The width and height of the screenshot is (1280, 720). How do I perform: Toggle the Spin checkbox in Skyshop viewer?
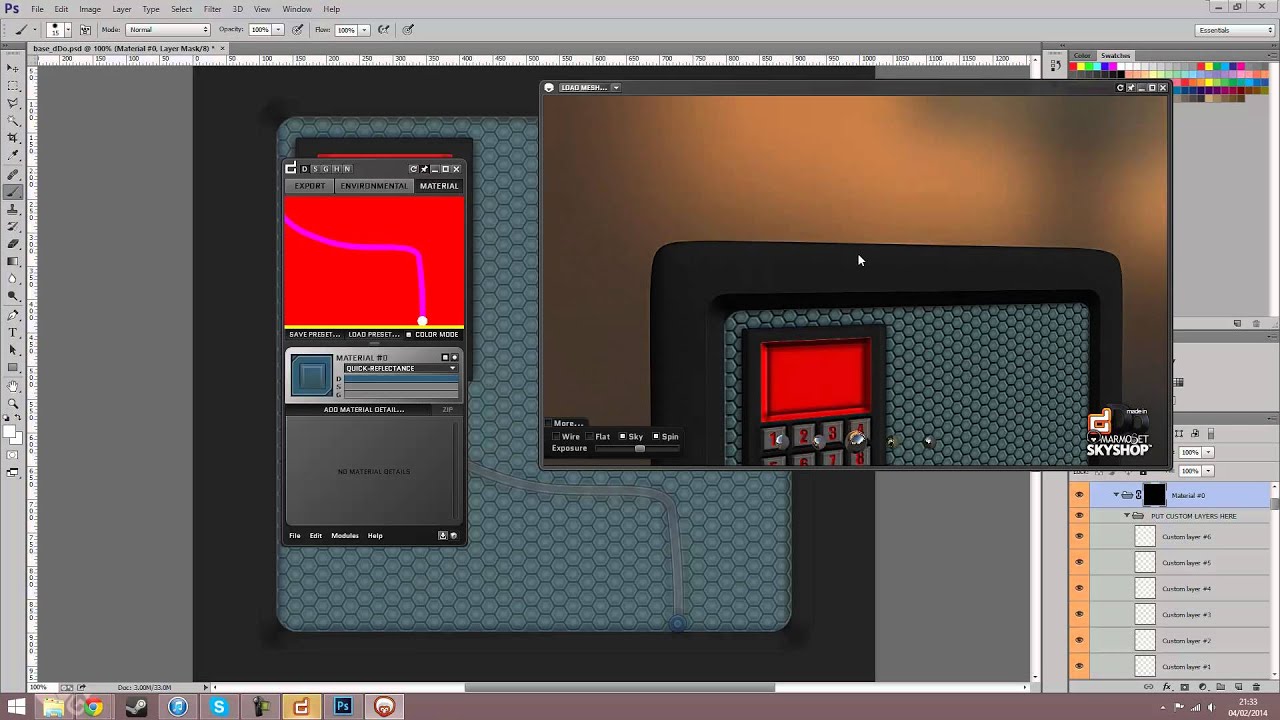coord(656,437)
